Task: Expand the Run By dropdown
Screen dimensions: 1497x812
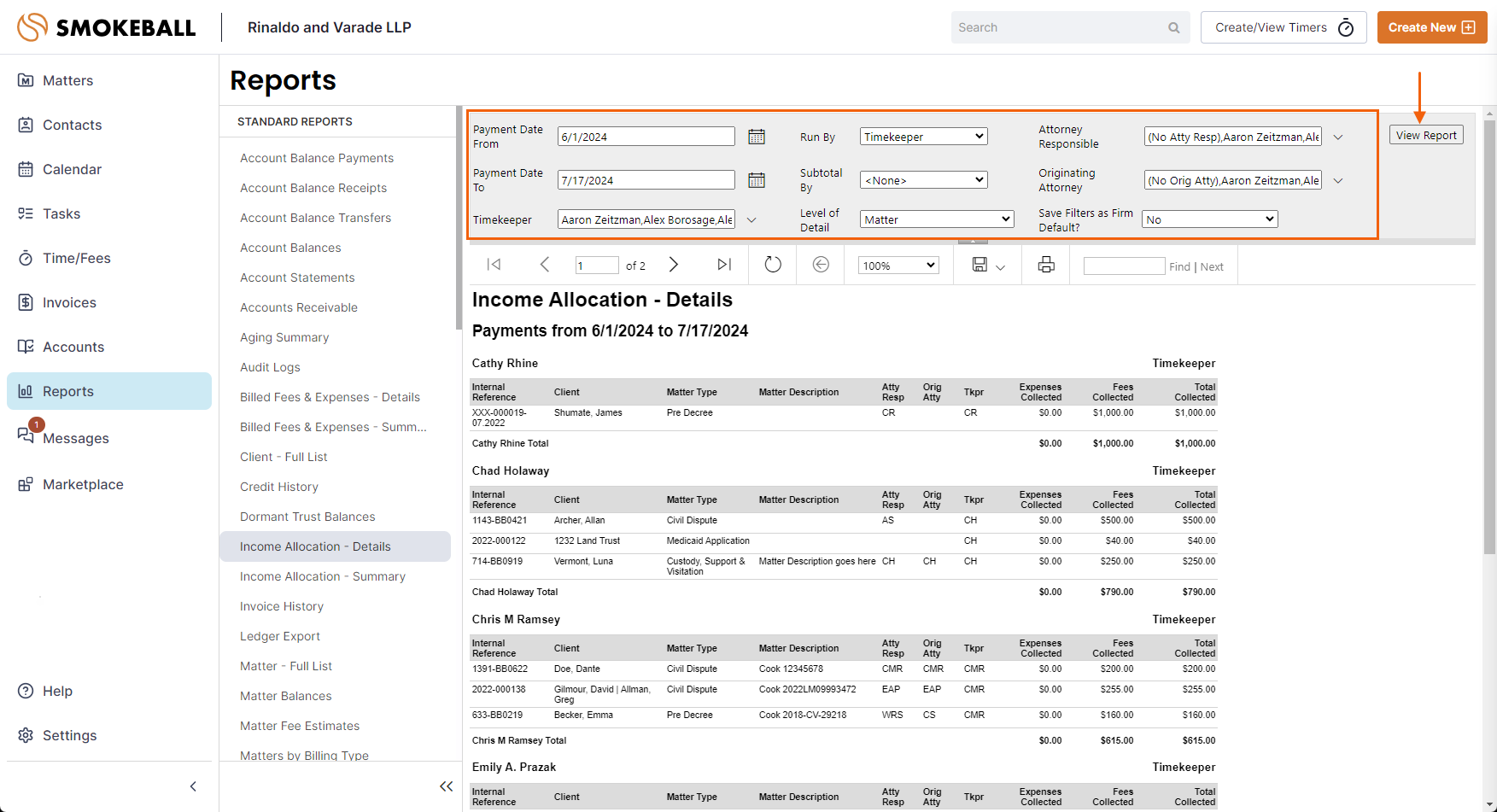Action: (923, 137)
